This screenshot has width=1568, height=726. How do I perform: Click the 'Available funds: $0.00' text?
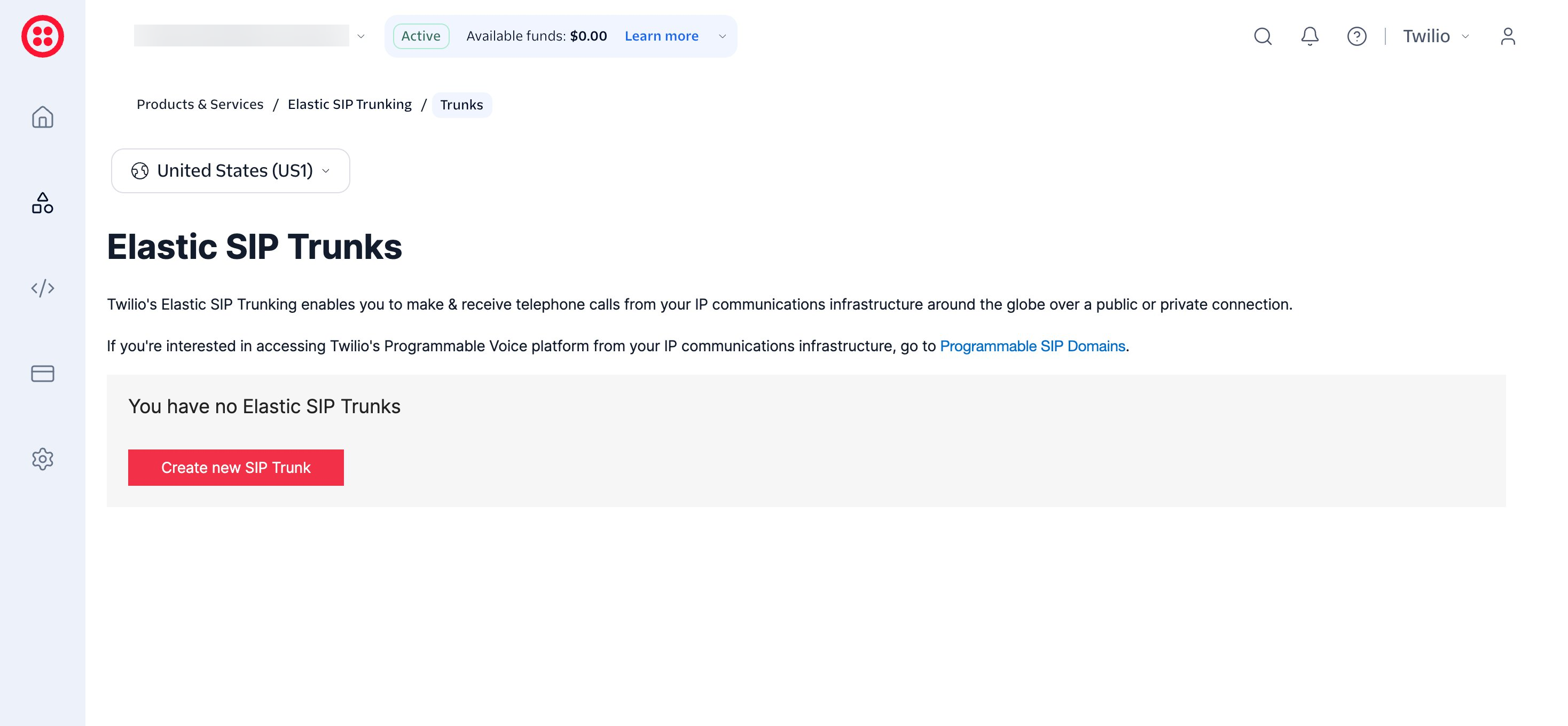click(x=536, y=36)
